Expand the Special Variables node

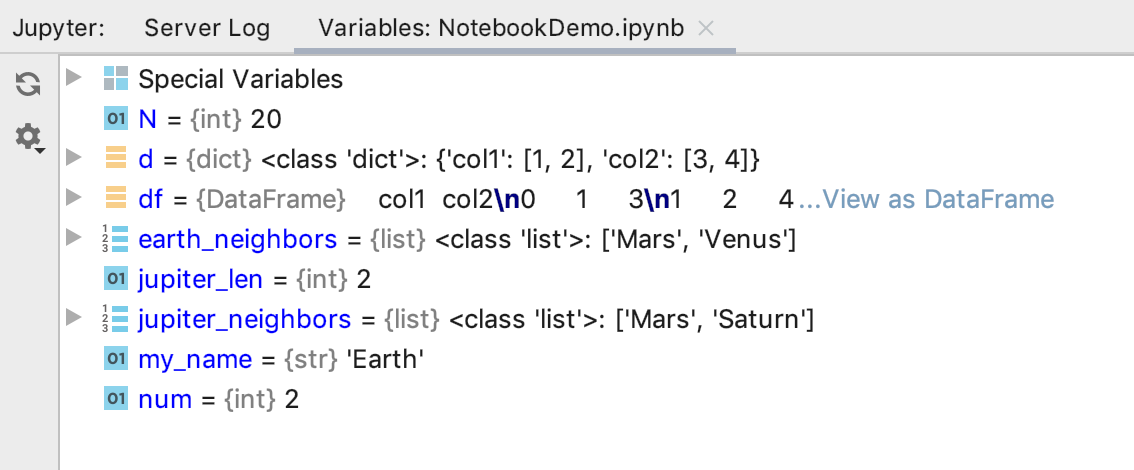click(x=74, y=77)
